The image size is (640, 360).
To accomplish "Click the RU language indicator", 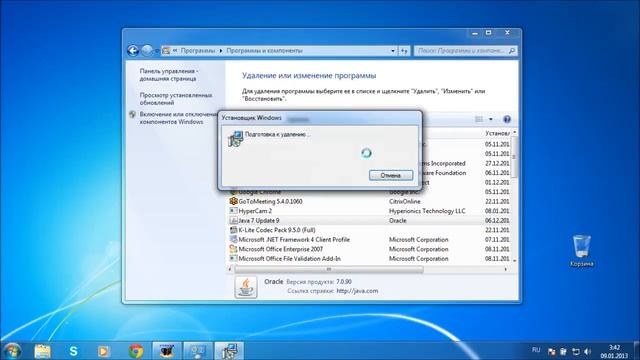I will pos(536,350).
